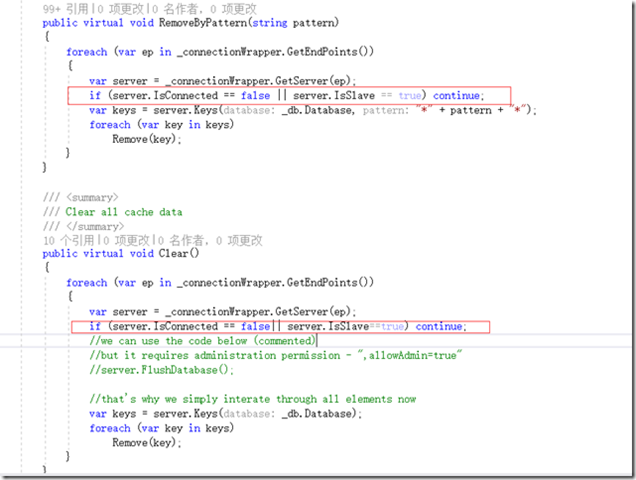Screen dimensions: 636x480
Task: Click 'public virtual void' before RemoveByPattern
Action: pyautogui.click(x=98, y=23)
